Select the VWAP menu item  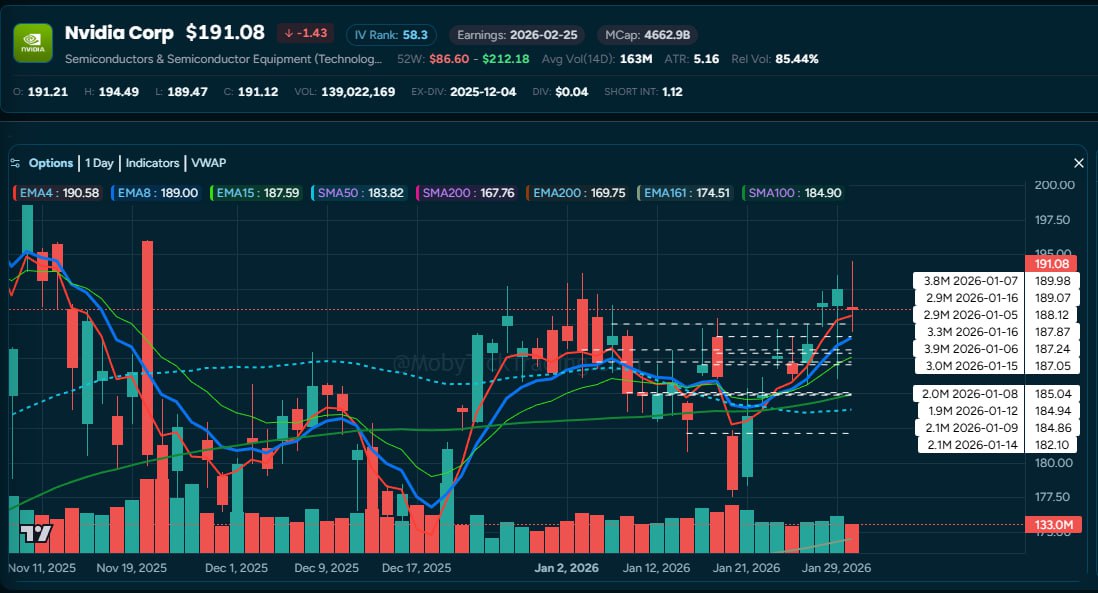pos(211,162)
